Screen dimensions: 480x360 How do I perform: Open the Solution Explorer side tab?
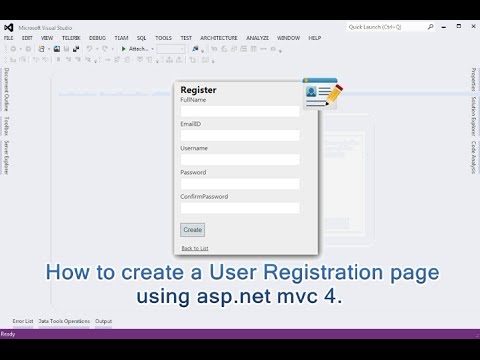(473, 116)
